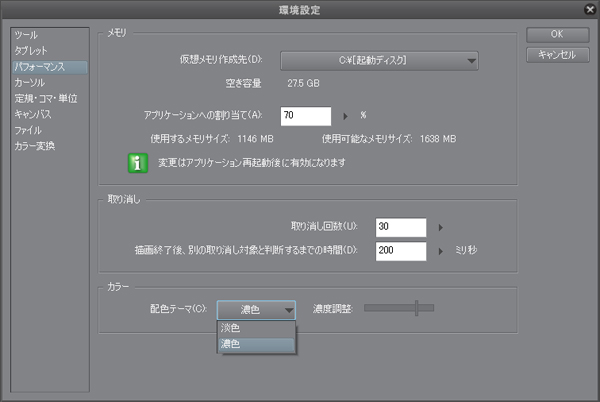The image size is (600, 402).
Task: Click the 取り消し回数 input field
Action: click(x=401, y=227)
